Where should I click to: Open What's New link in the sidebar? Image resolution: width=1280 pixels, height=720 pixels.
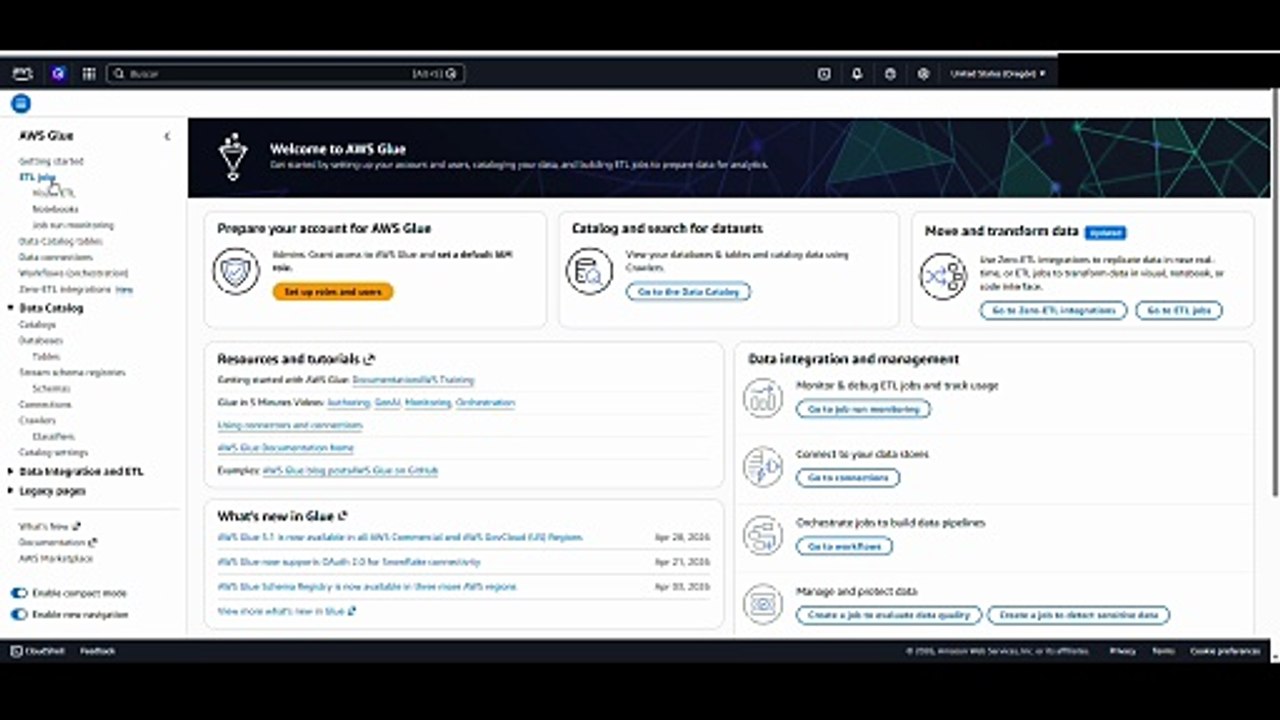(x=49, y=526)
